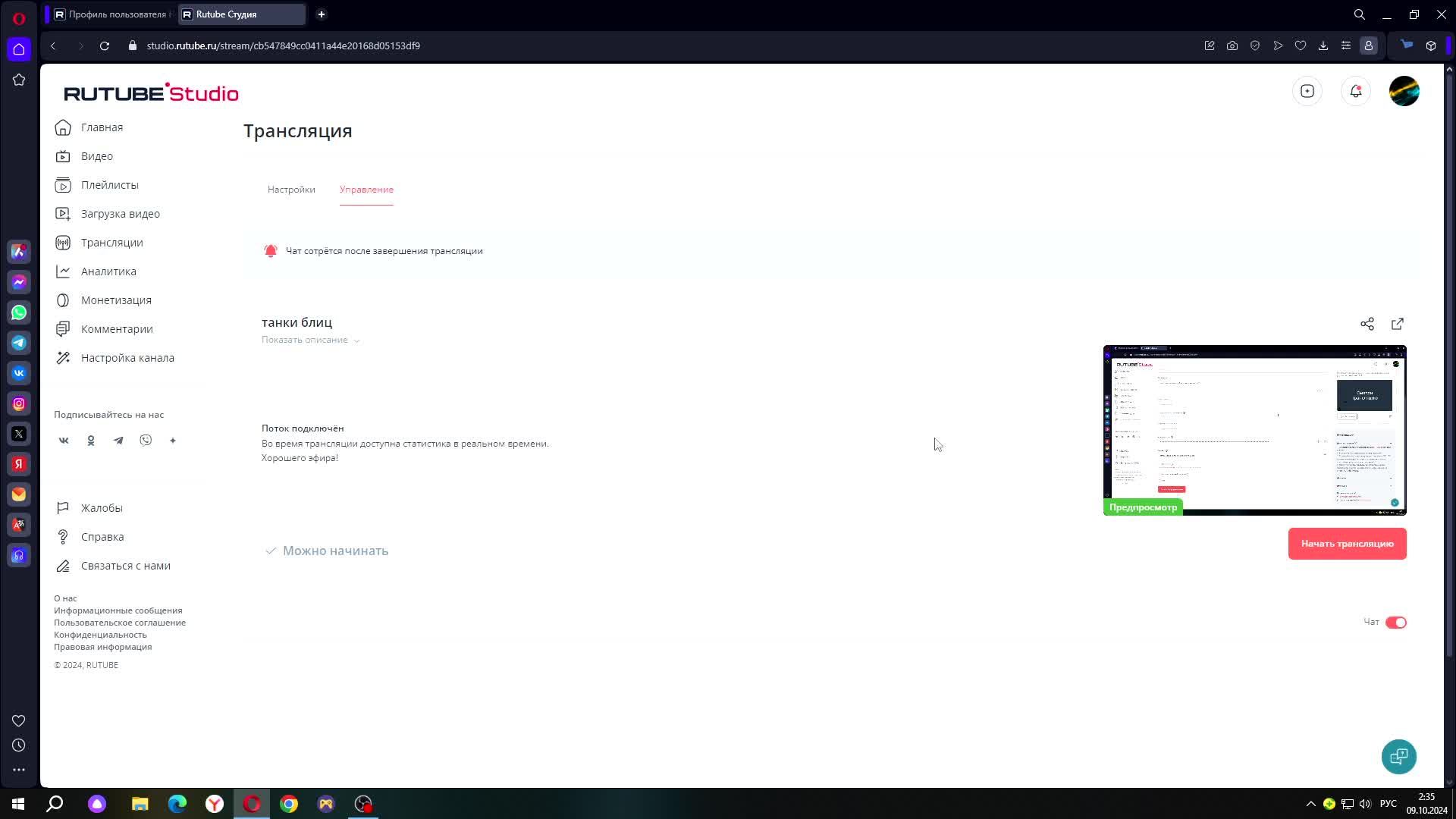Open notifications bell

pos(1356,91)
